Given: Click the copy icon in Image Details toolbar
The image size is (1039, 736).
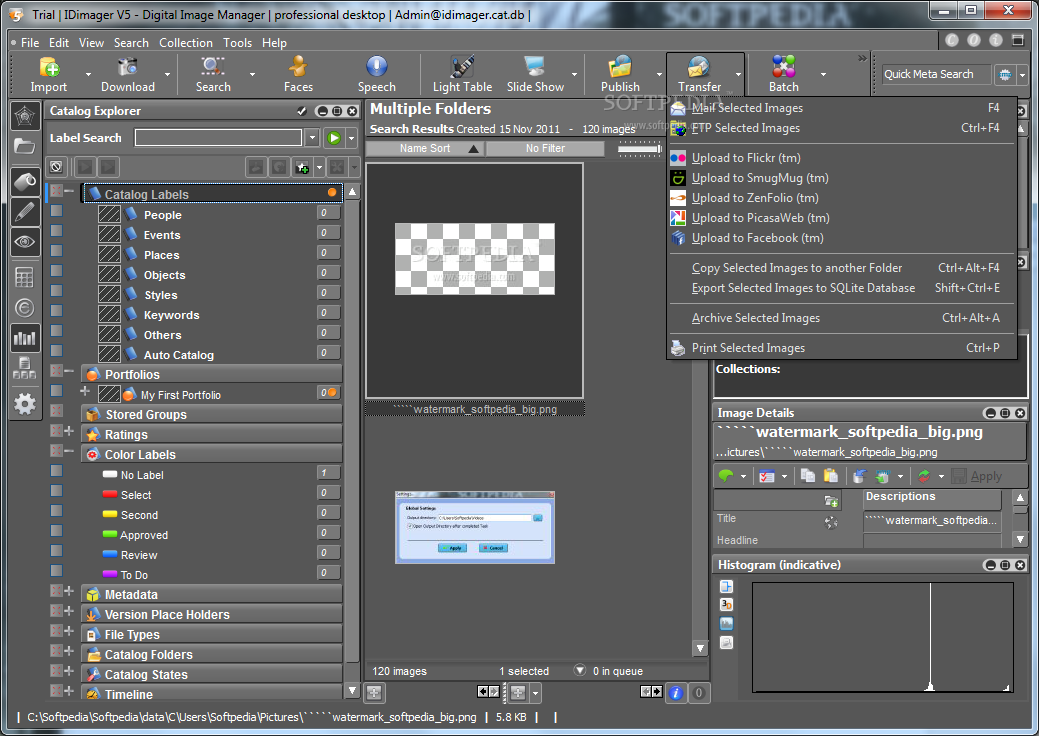Looking at the screenshot, I should [x=807, y=476].
